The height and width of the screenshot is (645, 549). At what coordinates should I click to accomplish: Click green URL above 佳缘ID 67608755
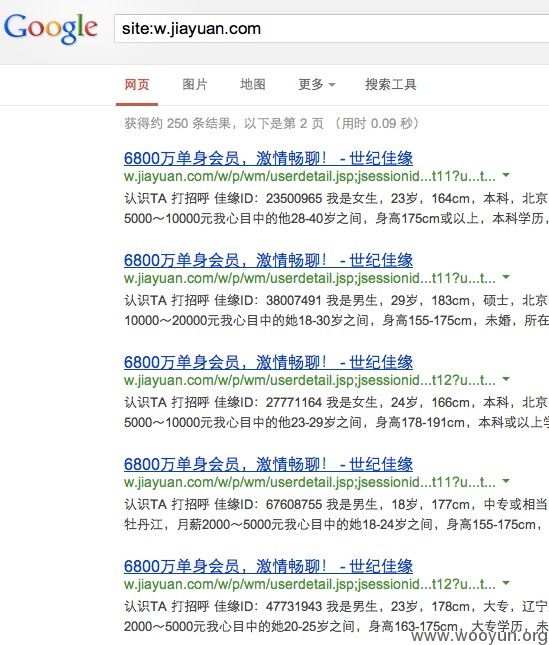click(x=310, y=483)
